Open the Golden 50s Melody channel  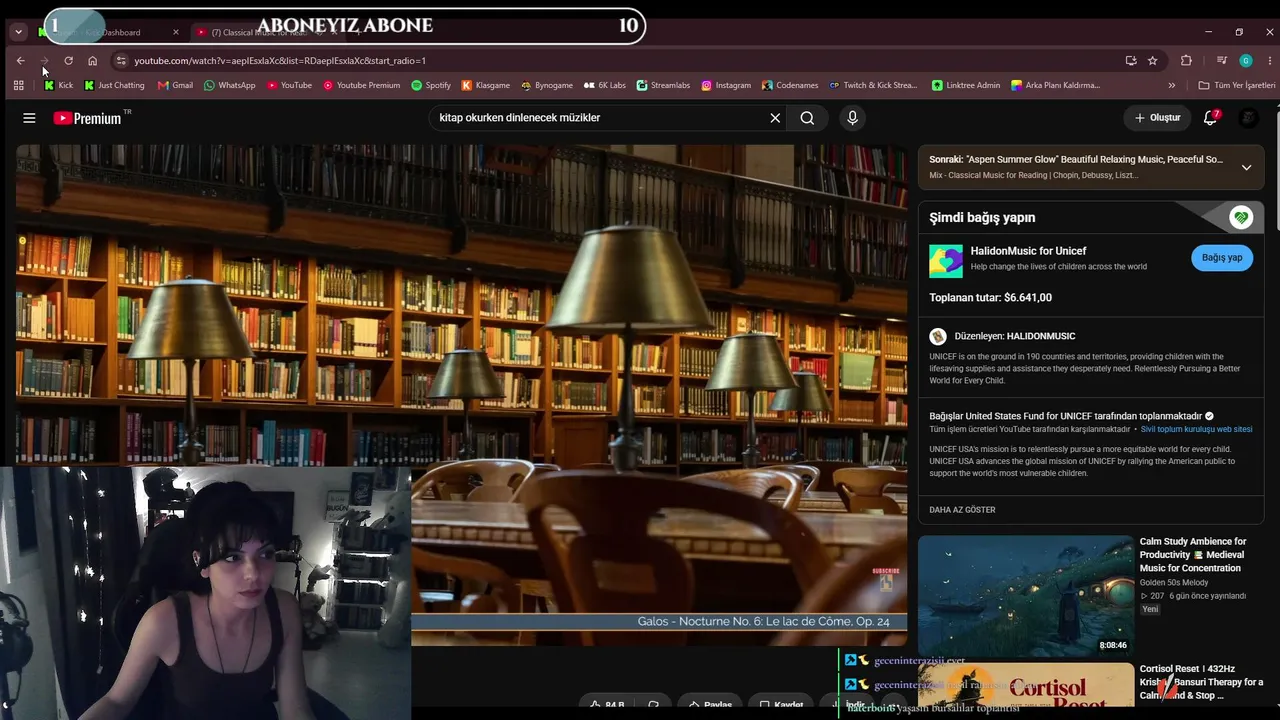pyautogui.click(x=1174, y=582)
